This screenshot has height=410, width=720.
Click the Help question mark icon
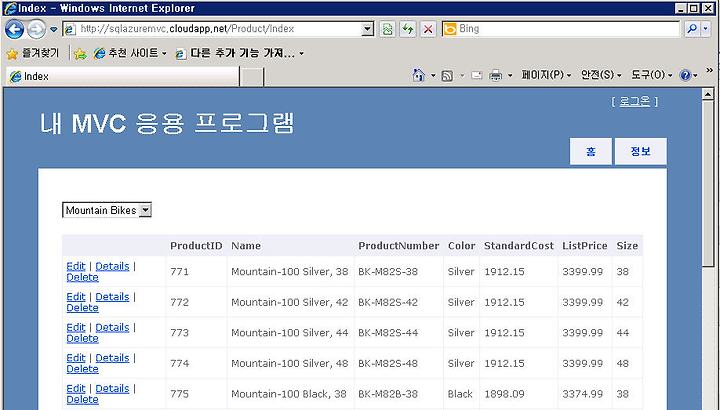tap(685, 75)
